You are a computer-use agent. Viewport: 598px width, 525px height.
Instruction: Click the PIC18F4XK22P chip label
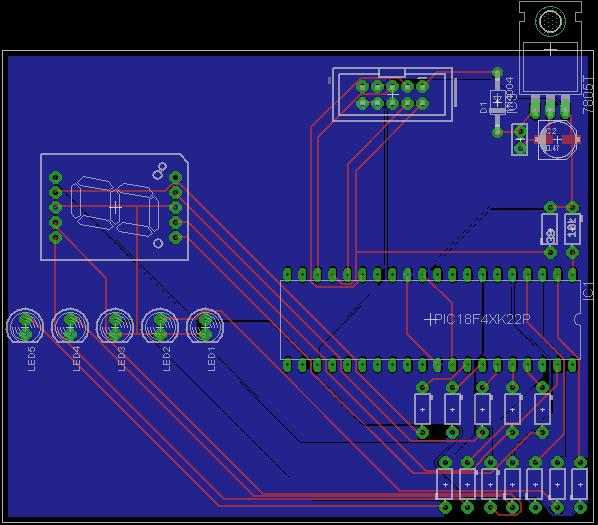[482, 319]
